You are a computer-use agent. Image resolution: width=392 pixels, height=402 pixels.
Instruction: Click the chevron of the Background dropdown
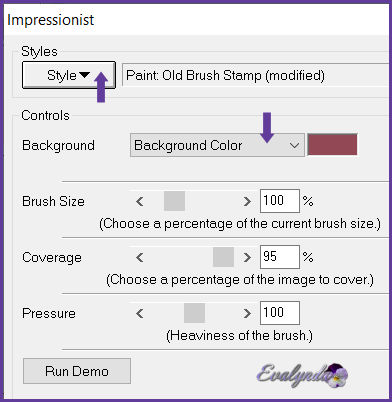294,146
